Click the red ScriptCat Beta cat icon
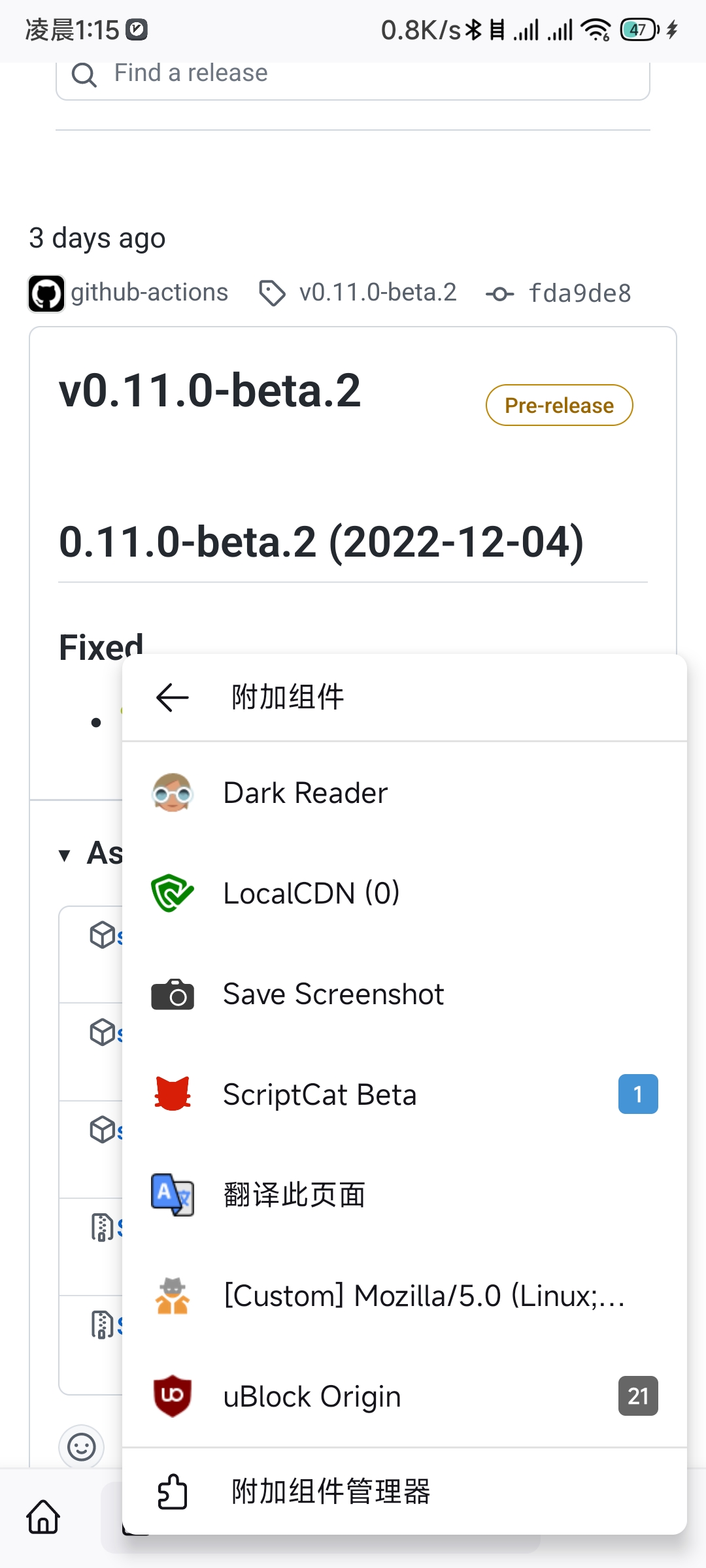 pos(171,1094)
